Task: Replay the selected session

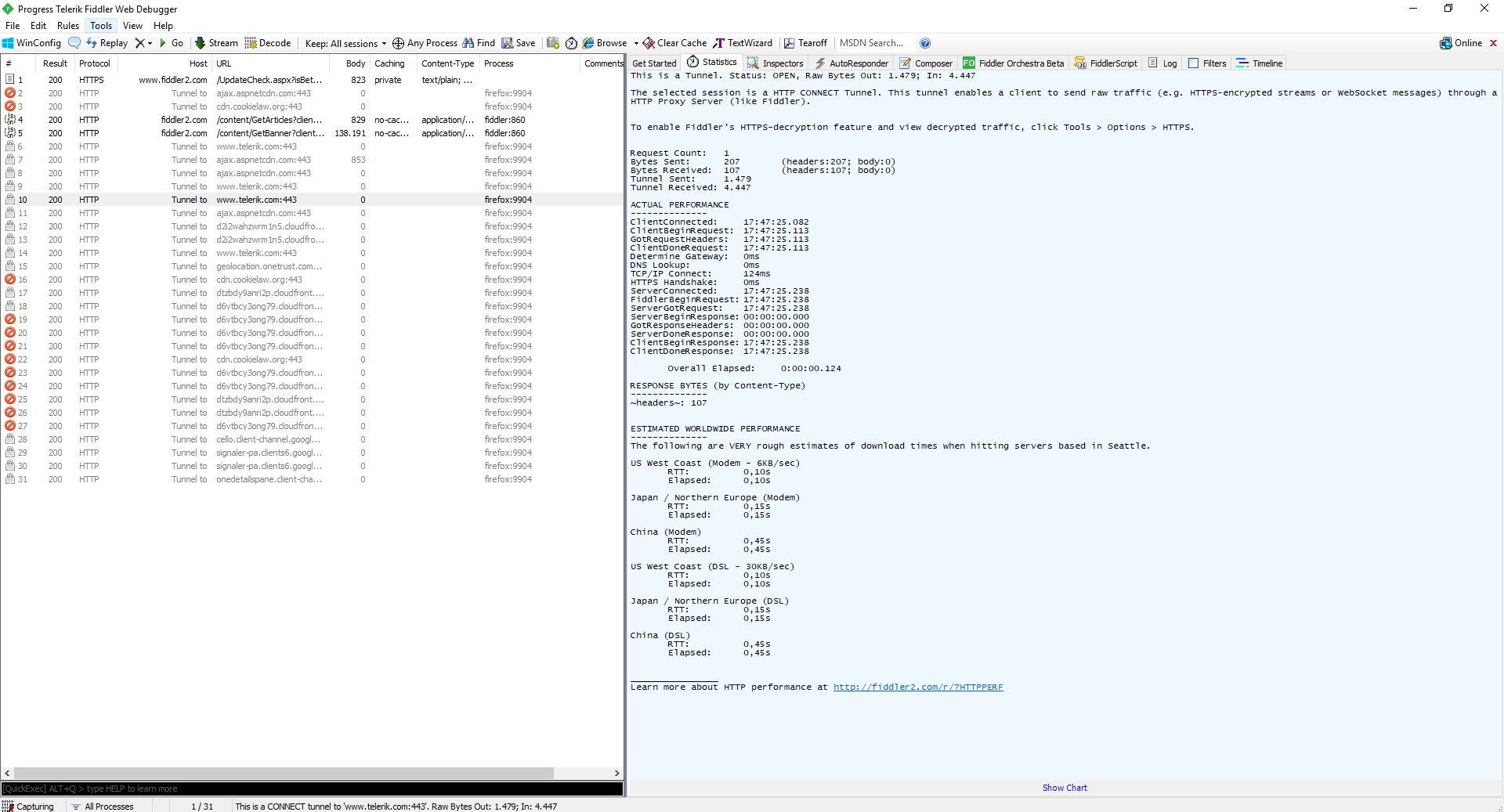Action: [107, 43]
